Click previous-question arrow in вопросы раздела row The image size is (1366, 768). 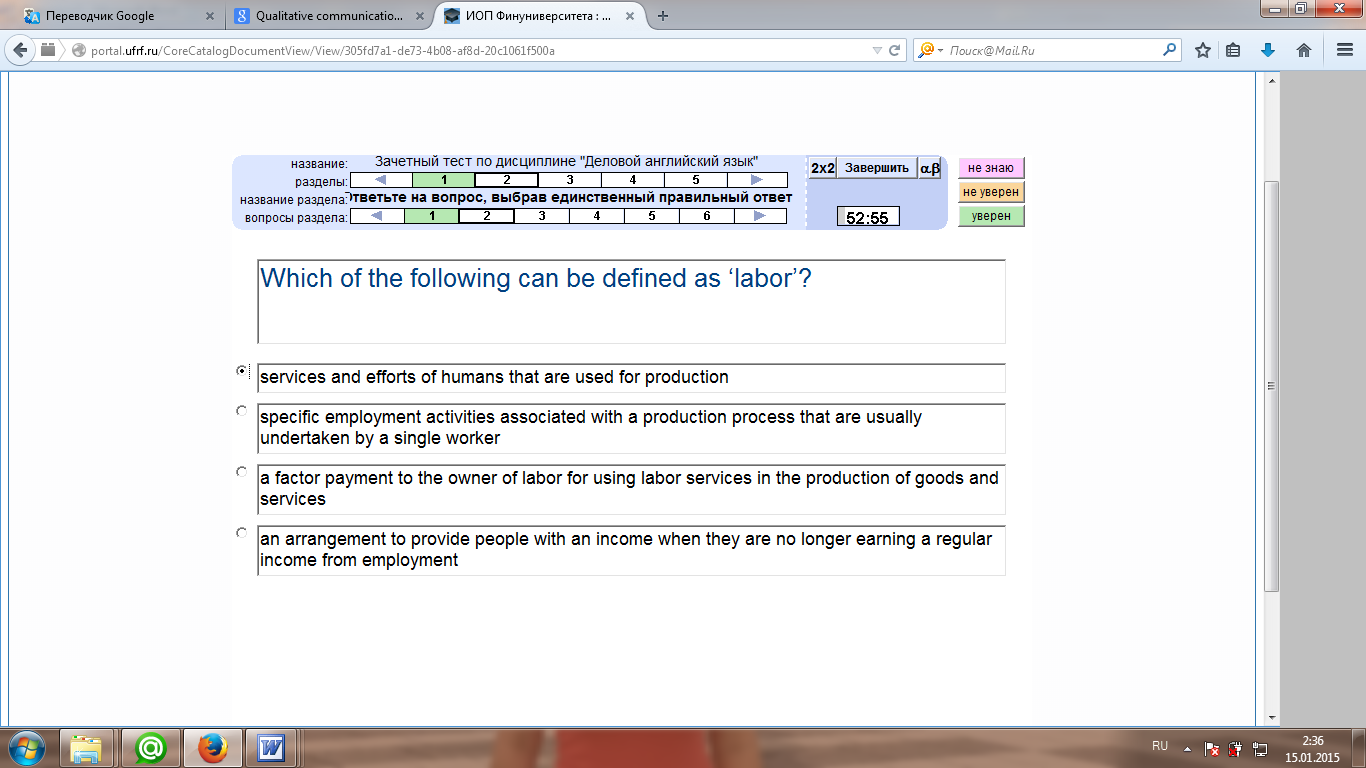click(377, 215)
